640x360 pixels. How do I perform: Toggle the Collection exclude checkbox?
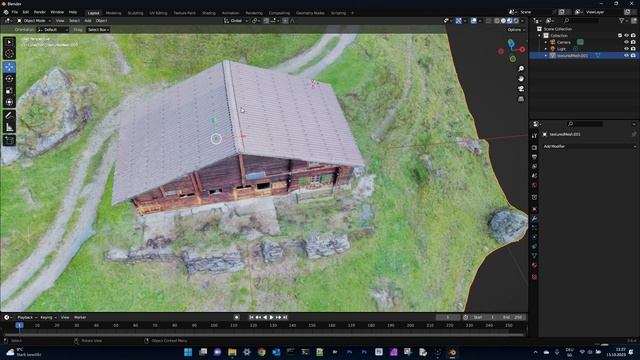pyautogui.click(x=620, y=36)
